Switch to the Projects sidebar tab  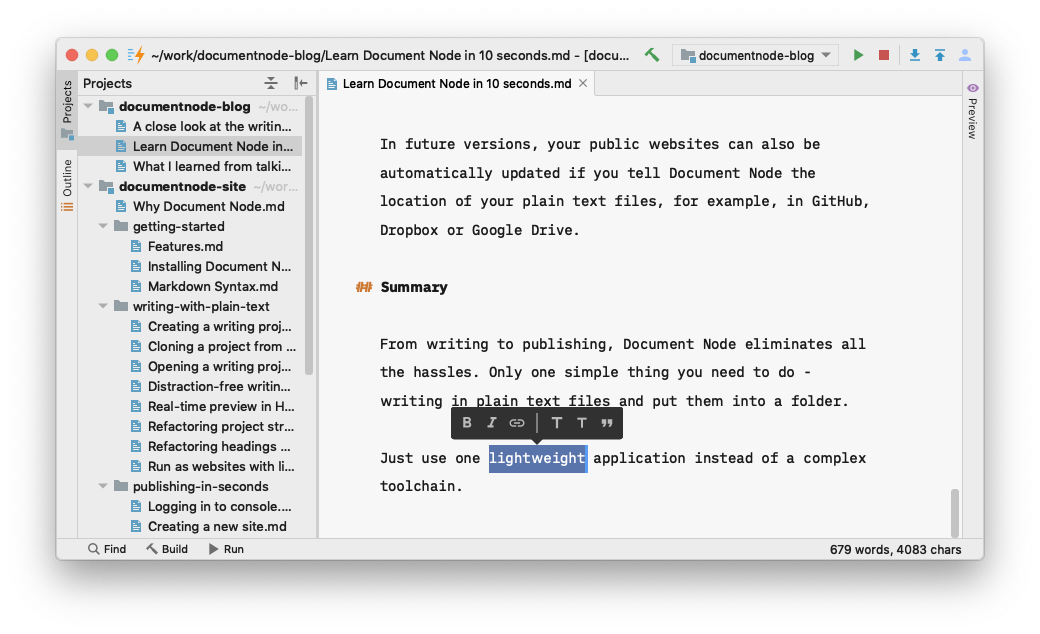pyautogui.click(x=67, y=109)
